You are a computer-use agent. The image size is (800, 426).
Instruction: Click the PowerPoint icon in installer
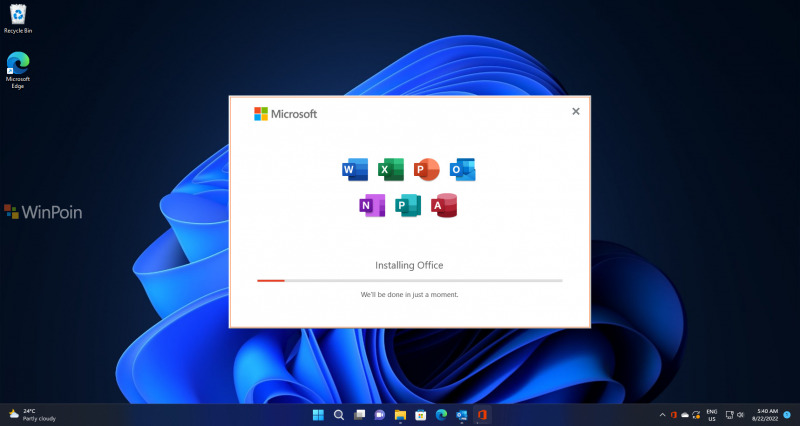point(427,169)
